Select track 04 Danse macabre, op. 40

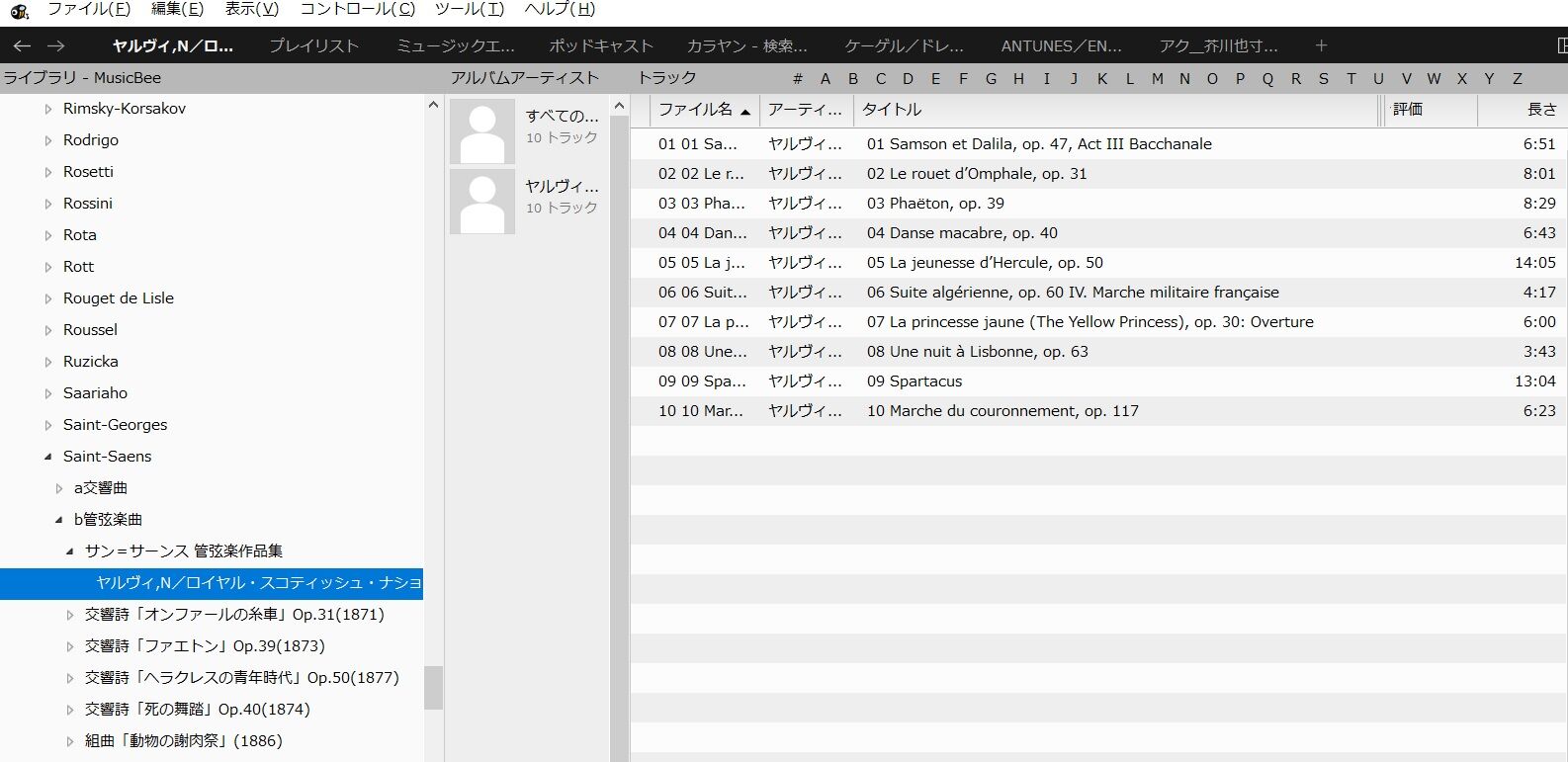[x=1096, y=233]
